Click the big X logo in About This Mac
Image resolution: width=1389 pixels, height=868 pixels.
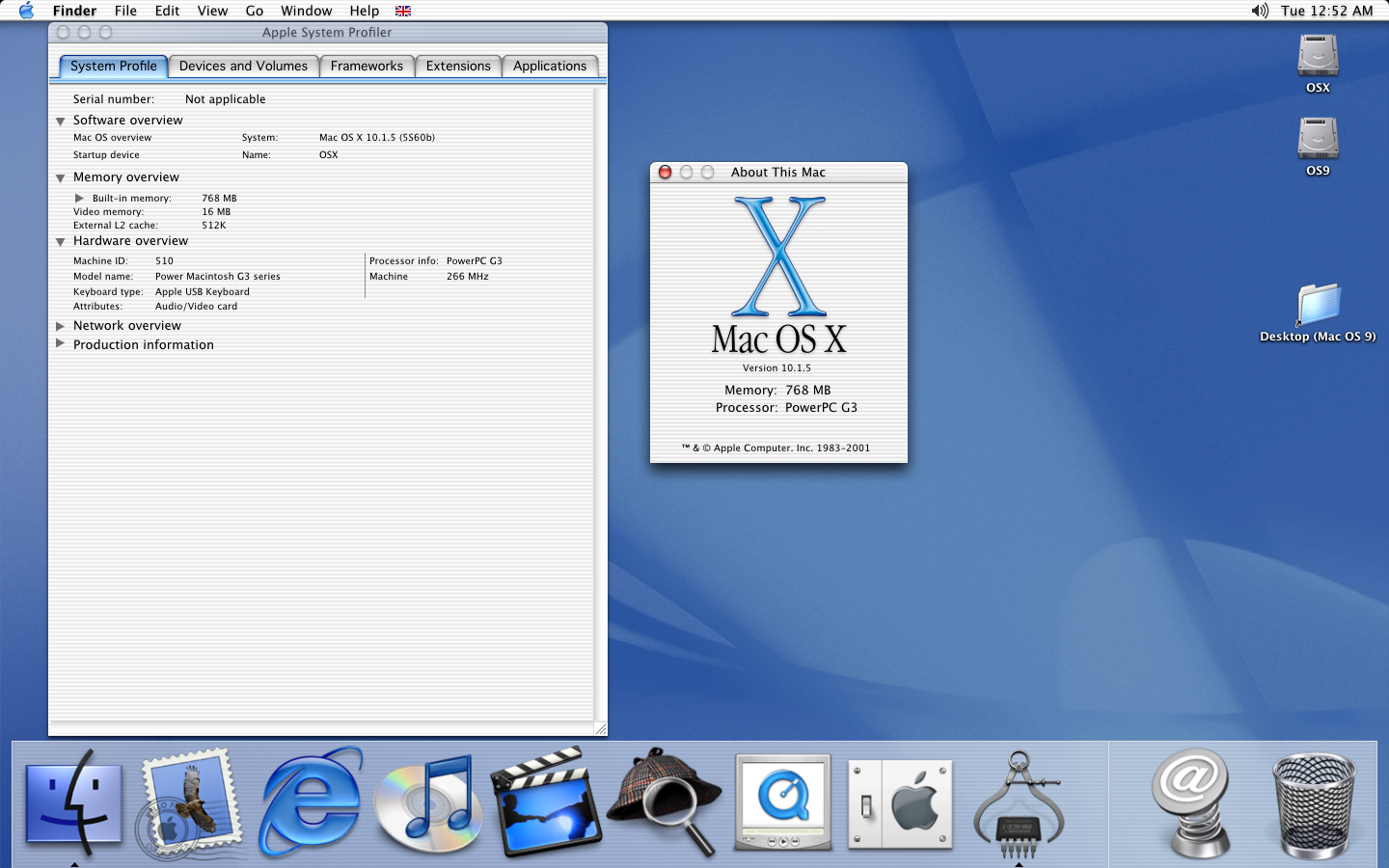coord(778,257)
